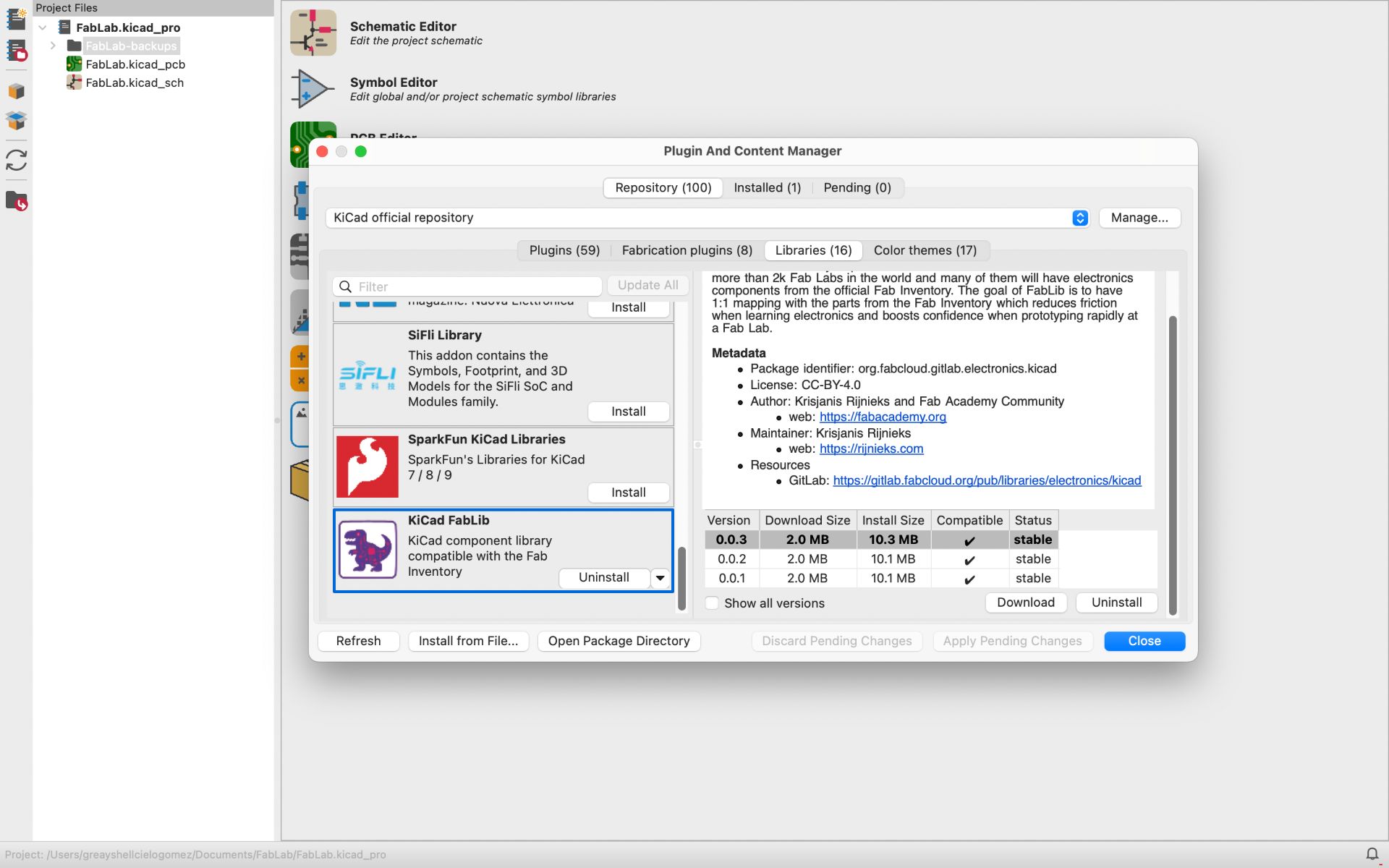The image size is (1389, 868).
Task: Click the notifications bell in status bar
Action: point(1372,854)
